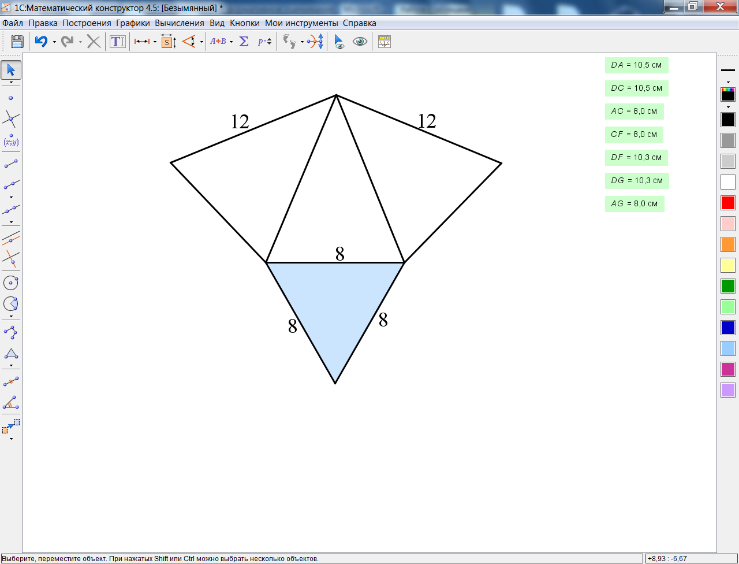Select the DA = 10,5 см measurement label
This screenshot has width=739, height=564.
(636, 65)
